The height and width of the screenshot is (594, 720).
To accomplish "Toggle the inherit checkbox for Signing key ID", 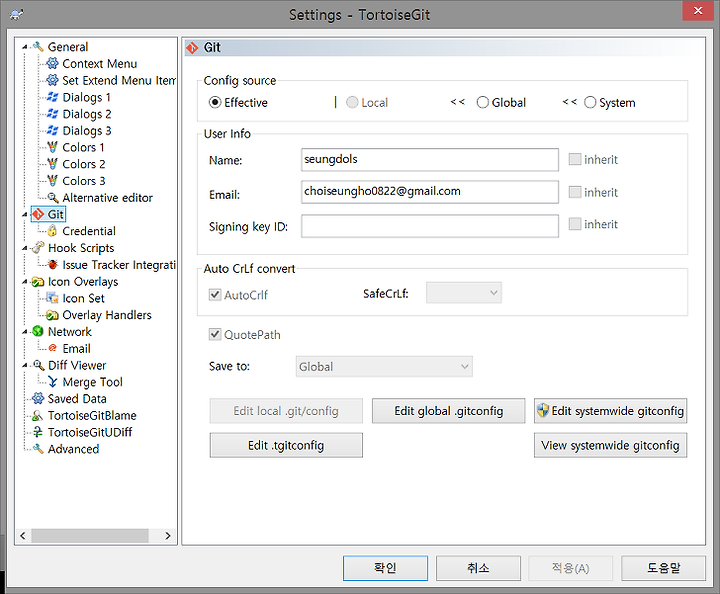I will pos(575,224).
